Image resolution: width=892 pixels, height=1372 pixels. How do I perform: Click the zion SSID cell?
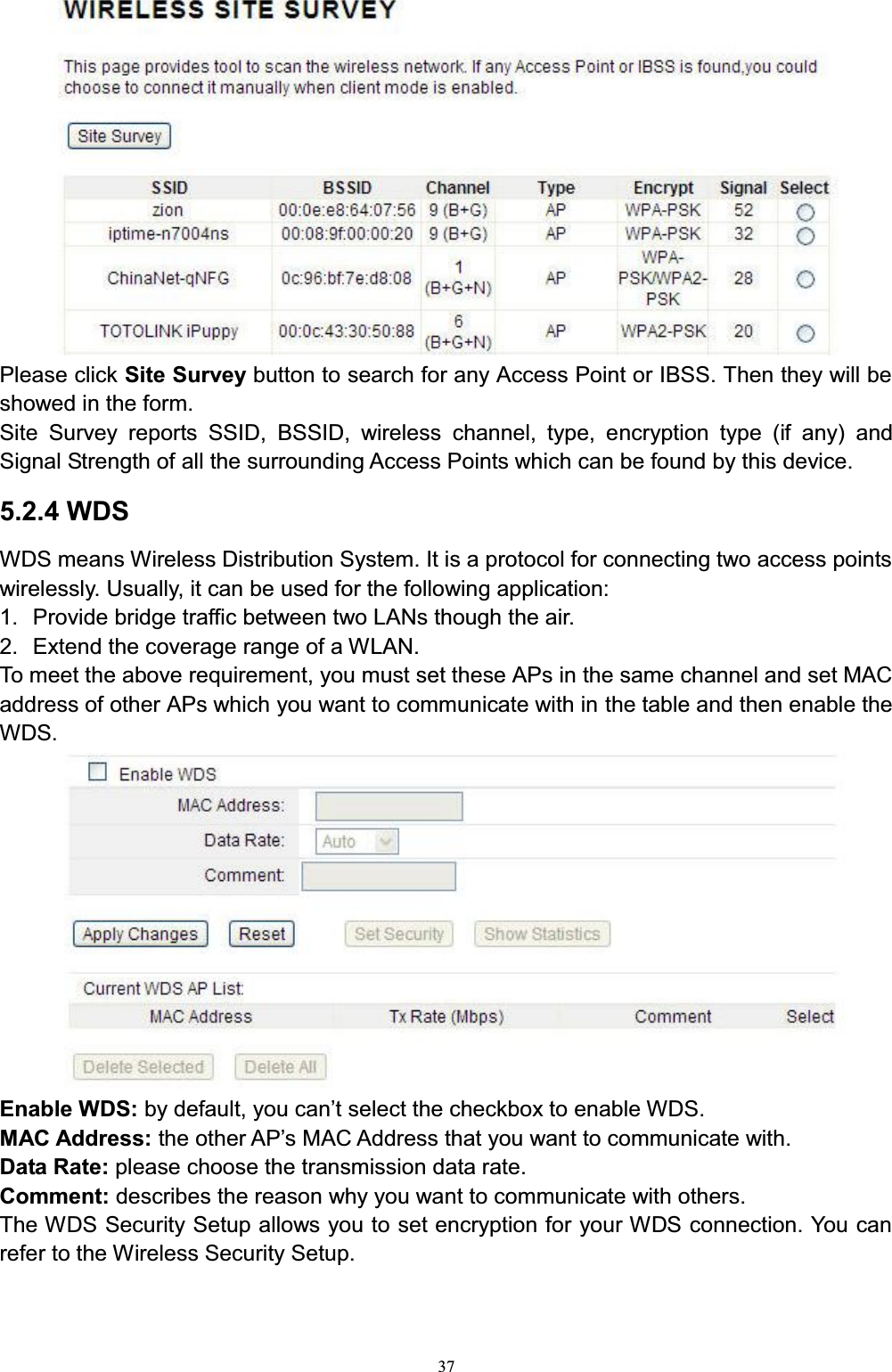pyautogui.click(x=168, y=210)
